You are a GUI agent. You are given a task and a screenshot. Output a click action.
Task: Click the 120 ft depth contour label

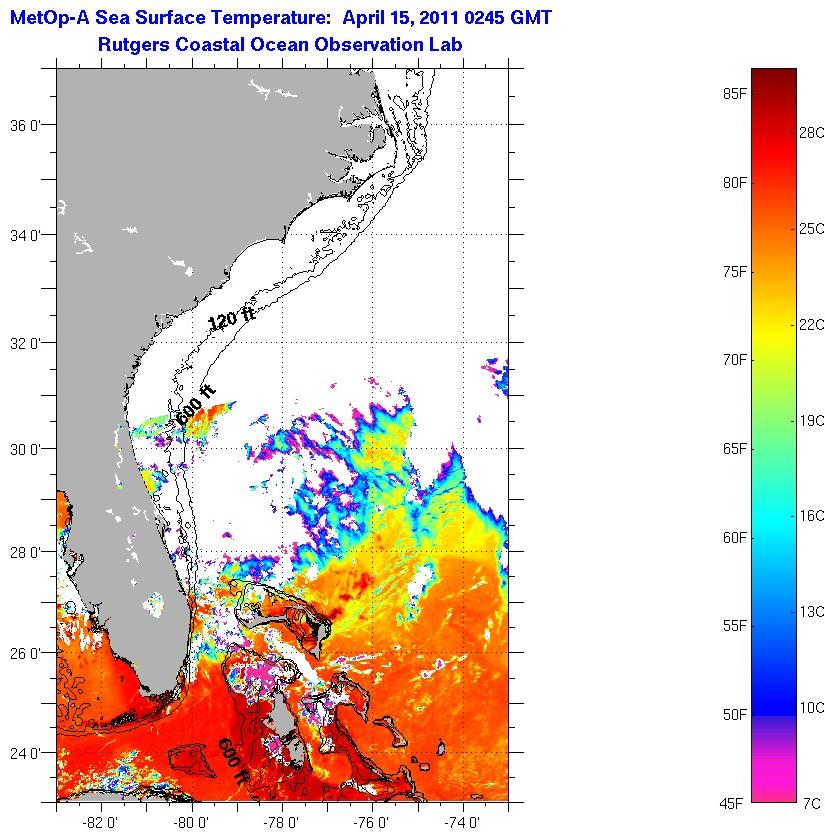pyautogui.click(x=231, y=318)
